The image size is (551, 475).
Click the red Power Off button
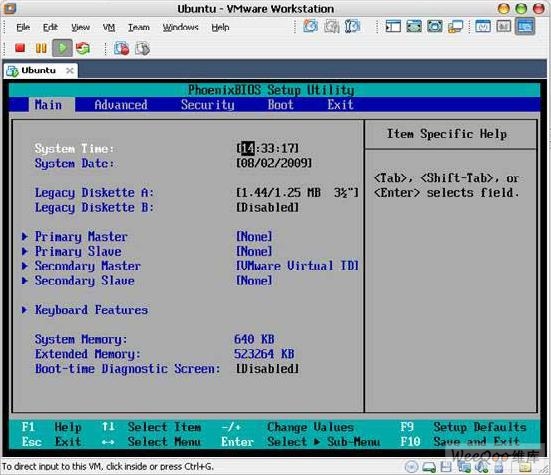coord(20,48)
